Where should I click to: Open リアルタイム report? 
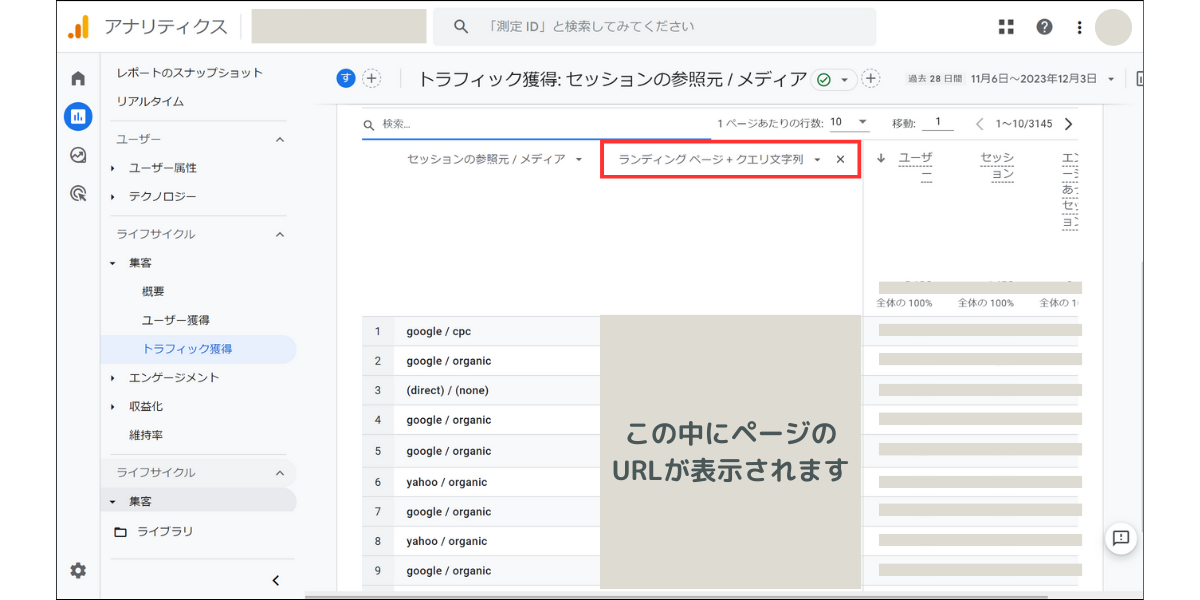[x=150, y=101]
